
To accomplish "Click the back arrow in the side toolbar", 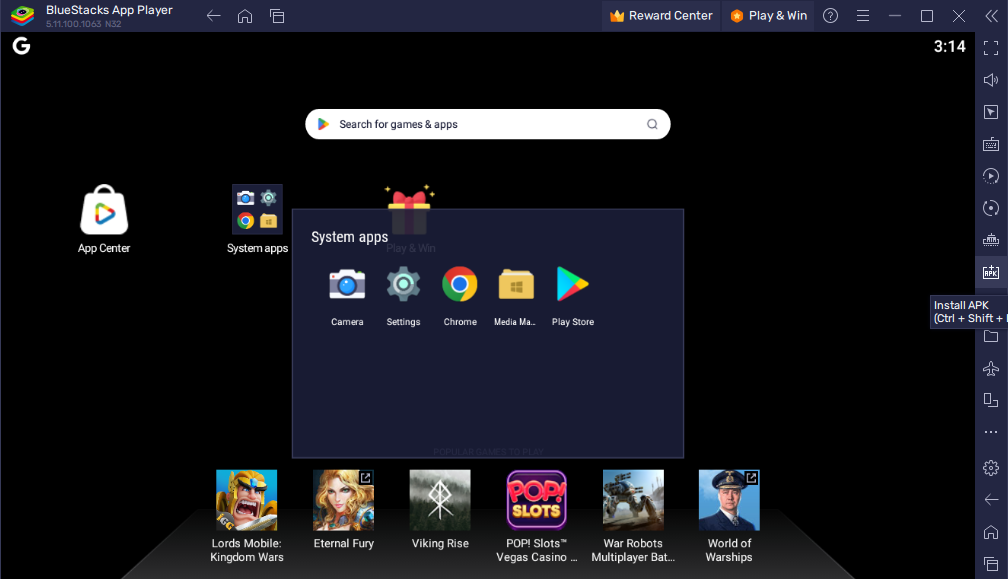I will tap(991, 499).
